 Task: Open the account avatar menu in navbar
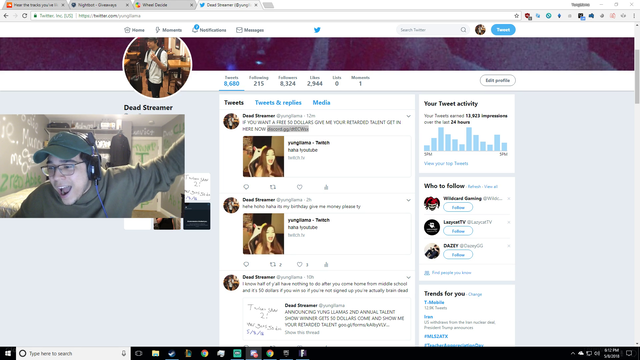pyautogui.click(x=480, y=30)
